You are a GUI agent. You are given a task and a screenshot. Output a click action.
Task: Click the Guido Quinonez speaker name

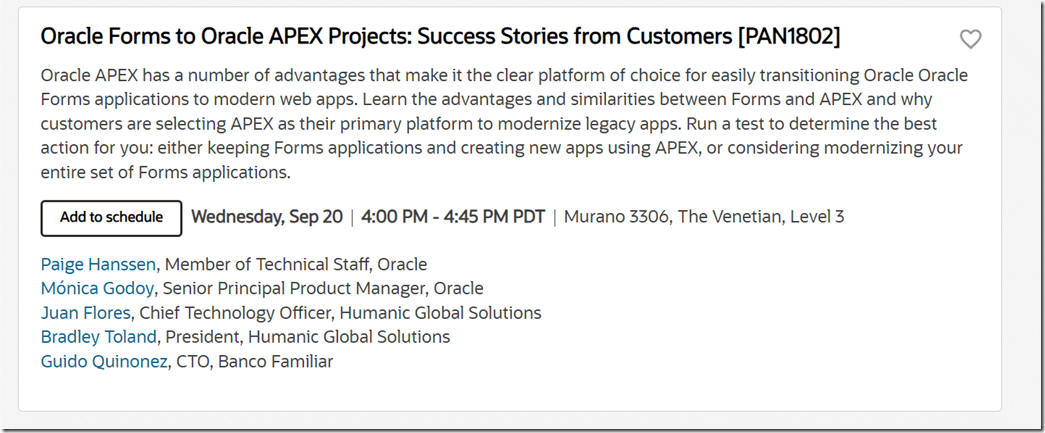[104, 362]
